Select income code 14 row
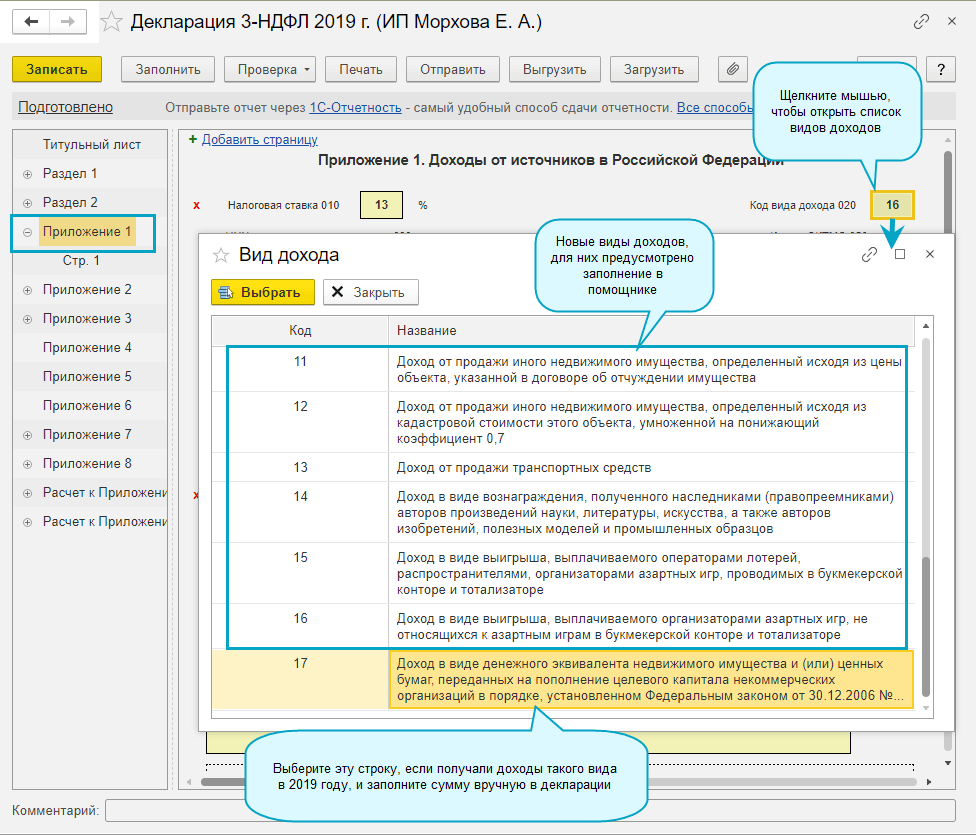The width and height of the screenshot is (976, 835). [563, 512]
